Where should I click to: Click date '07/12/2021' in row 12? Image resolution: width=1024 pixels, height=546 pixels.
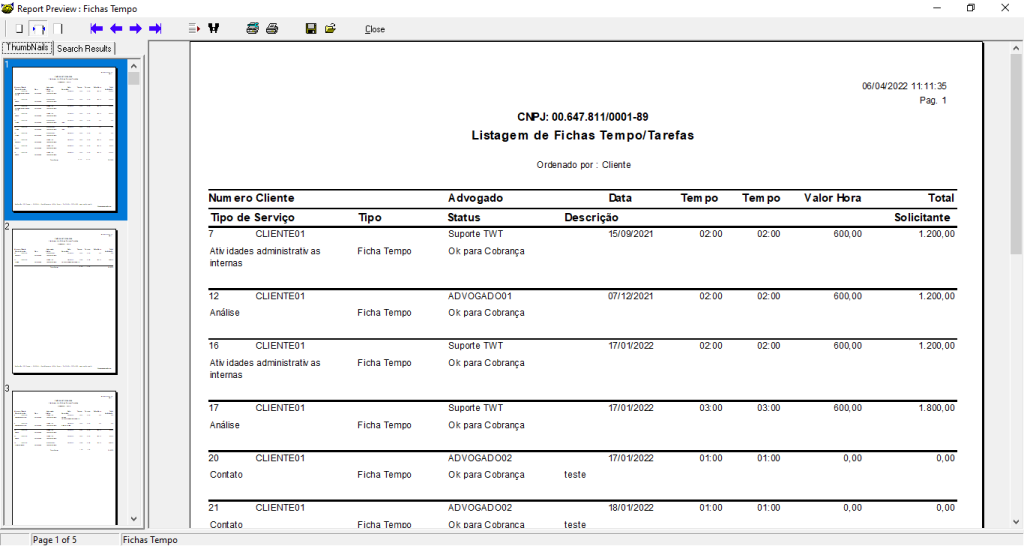[631, 296]
